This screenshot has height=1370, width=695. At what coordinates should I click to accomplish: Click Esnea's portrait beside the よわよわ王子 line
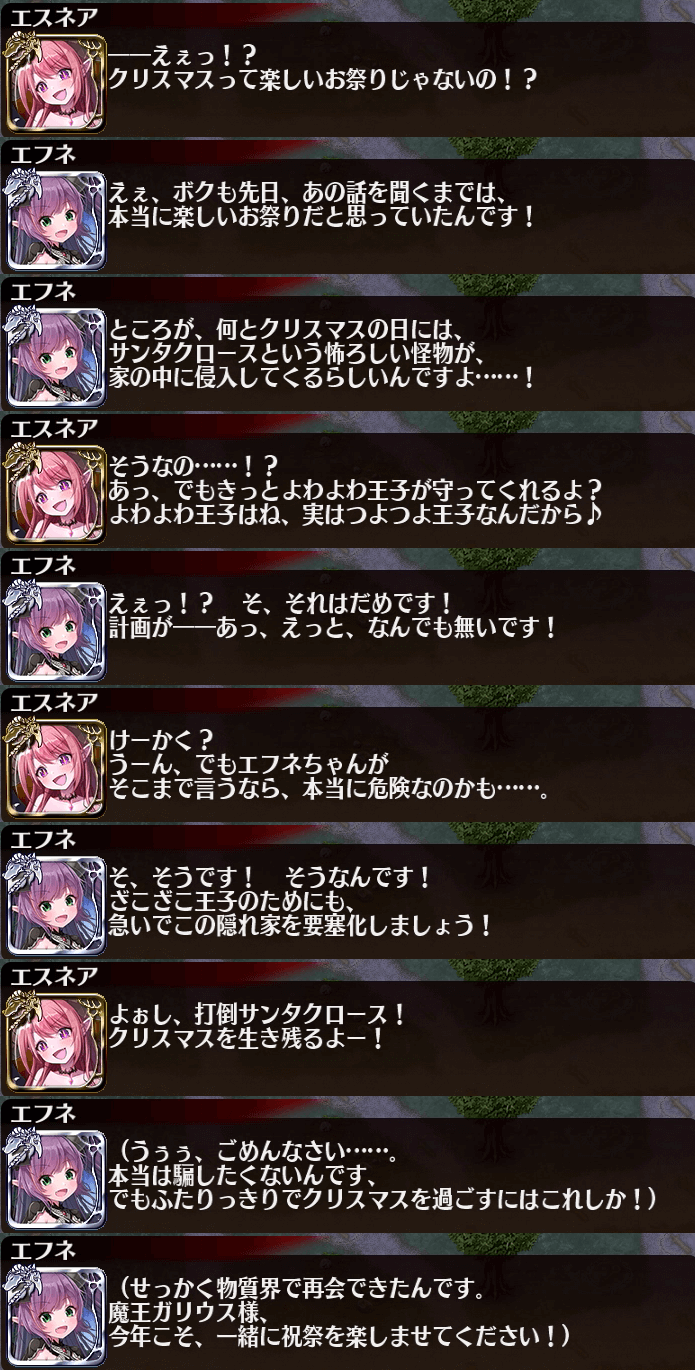pyautogui.click(x=56, y=493)
